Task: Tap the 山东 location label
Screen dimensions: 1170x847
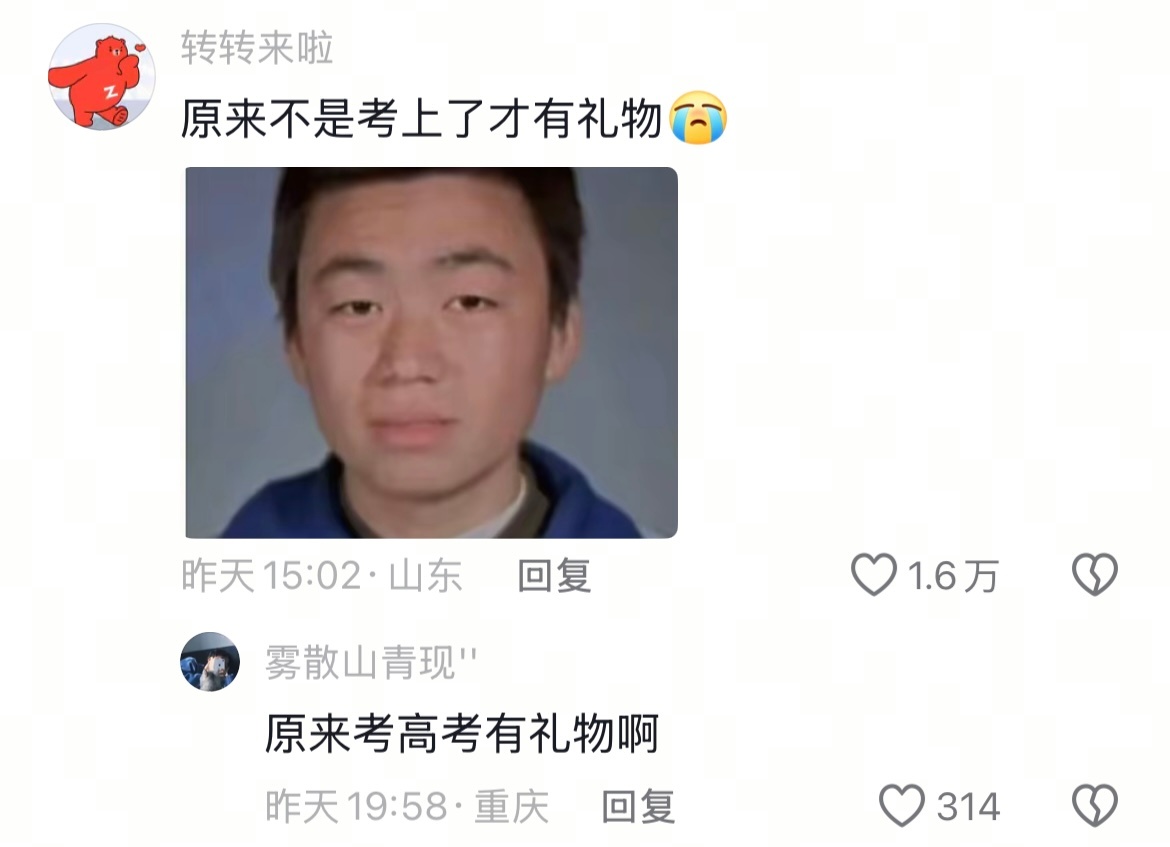Action: pos(426,575)
